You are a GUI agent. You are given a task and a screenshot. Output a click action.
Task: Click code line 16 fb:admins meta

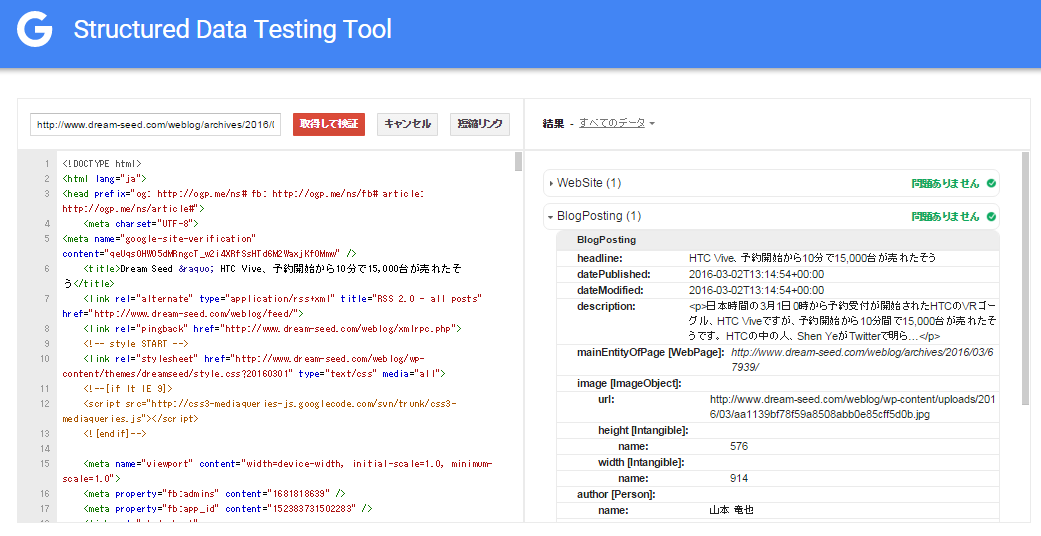point(214,493)
